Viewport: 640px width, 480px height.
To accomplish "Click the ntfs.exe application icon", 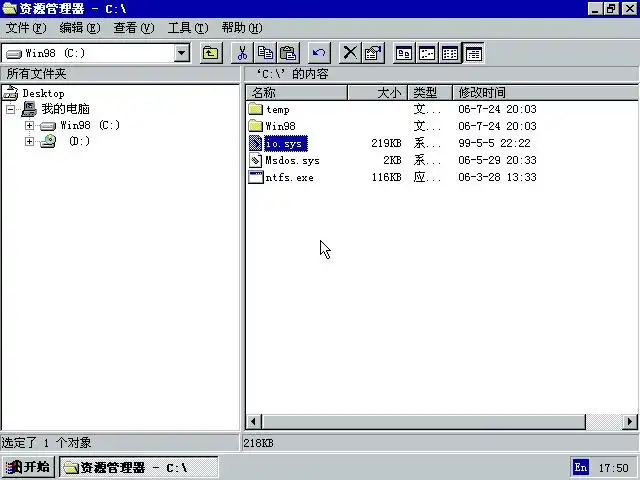I will [256, 177].
